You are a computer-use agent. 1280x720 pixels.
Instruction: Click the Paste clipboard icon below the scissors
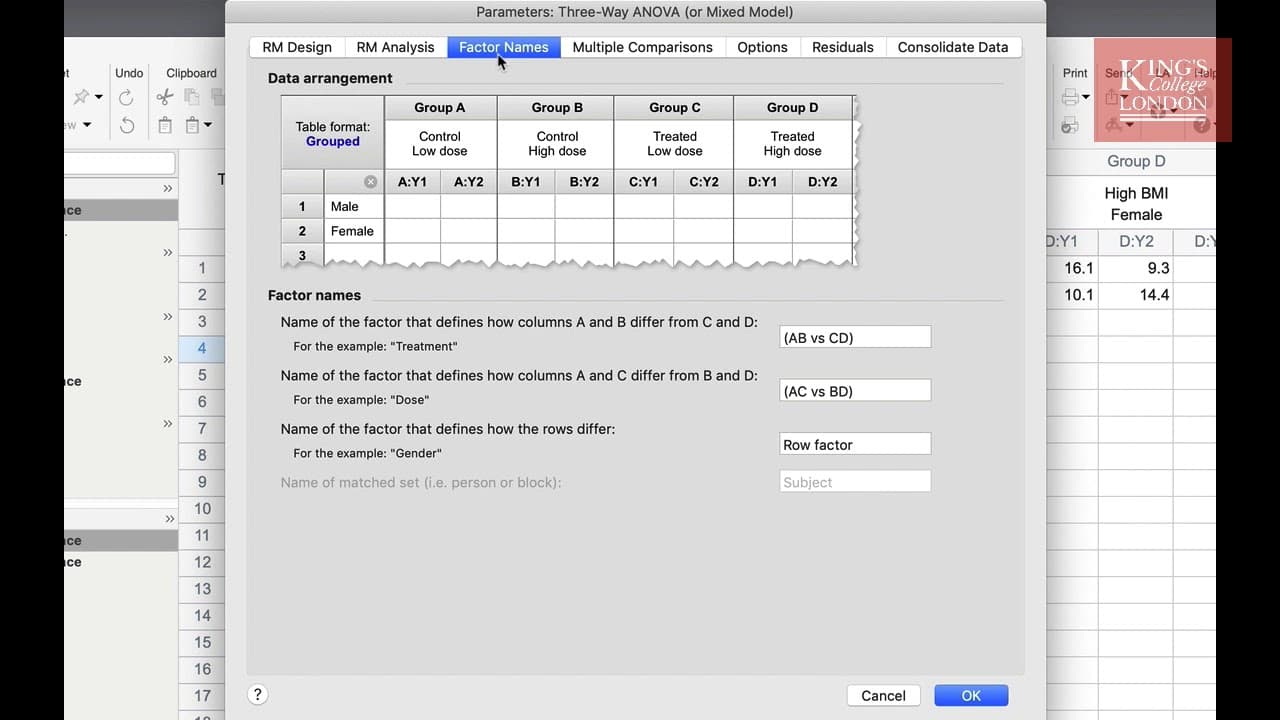click(165, 125)
